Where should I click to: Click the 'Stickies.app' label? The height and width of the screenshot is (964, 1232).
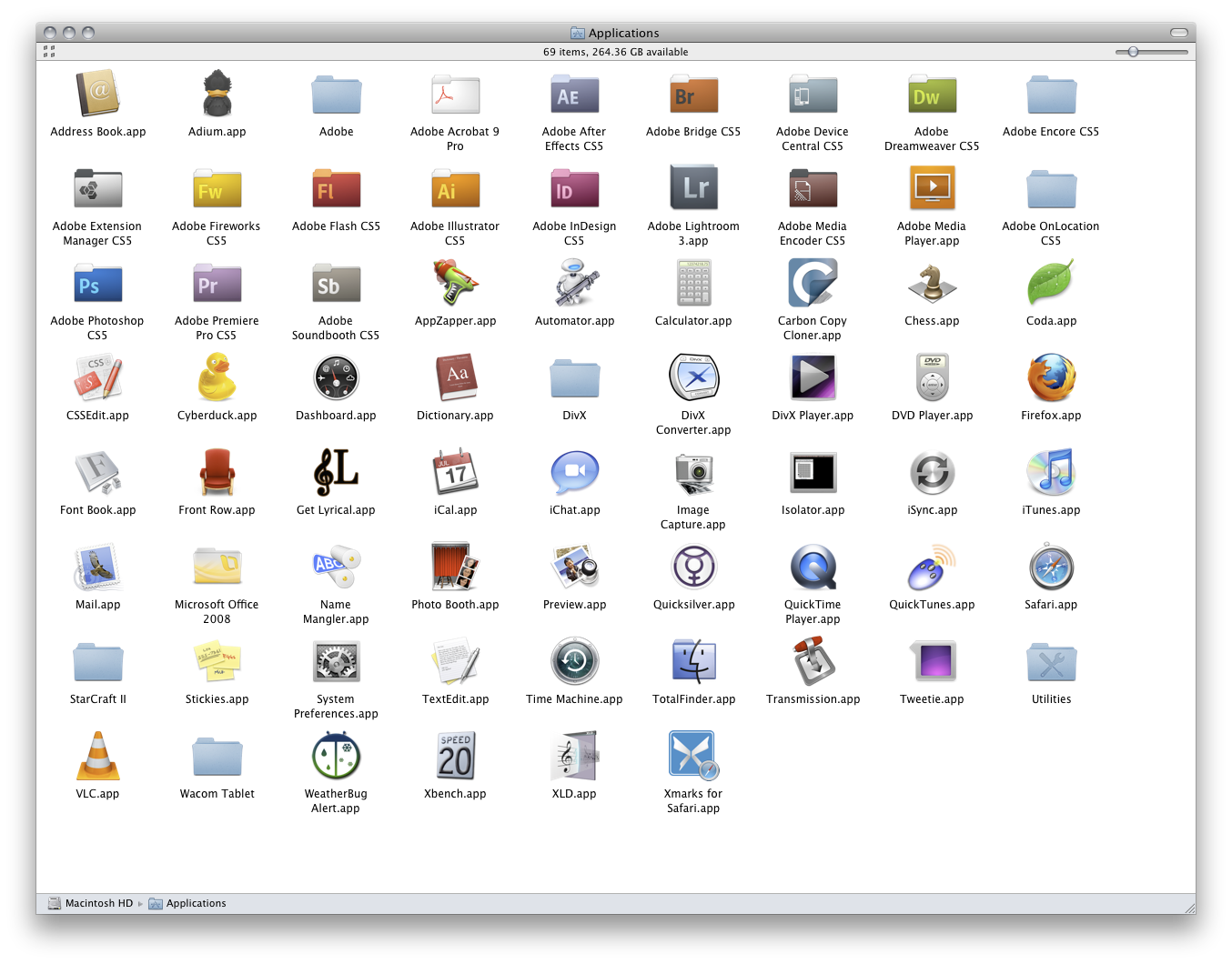tap(217, 699)
